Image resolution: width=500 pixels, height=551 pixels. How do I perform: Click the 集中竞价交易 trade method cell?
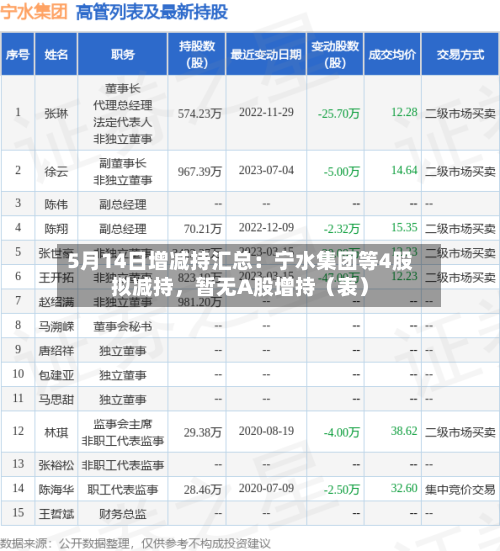[x=460, y=490]
